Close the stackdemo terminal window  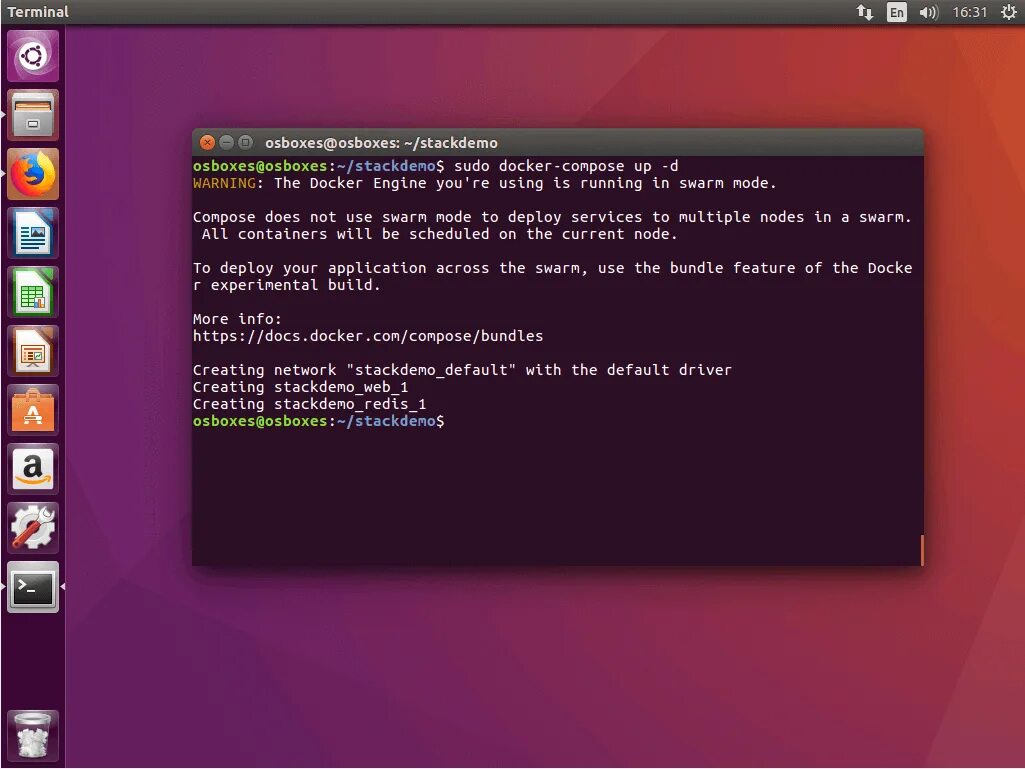coord(207,142)
